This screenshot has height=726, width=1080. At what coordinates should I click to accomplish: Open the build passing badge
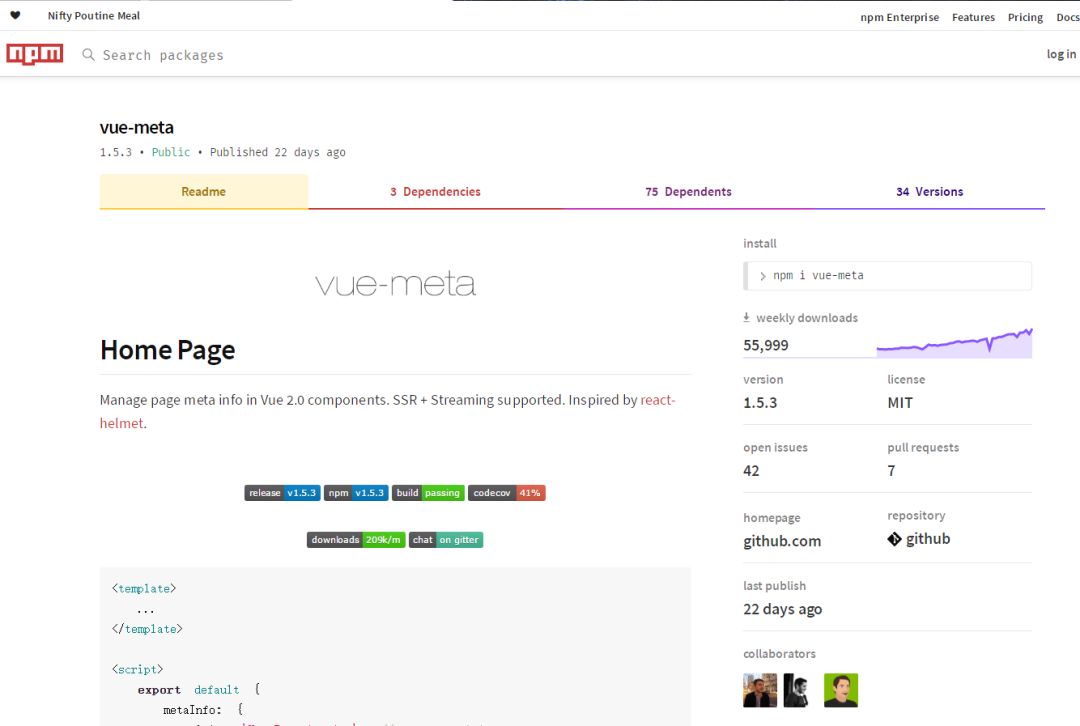click(x=428, y=492)
